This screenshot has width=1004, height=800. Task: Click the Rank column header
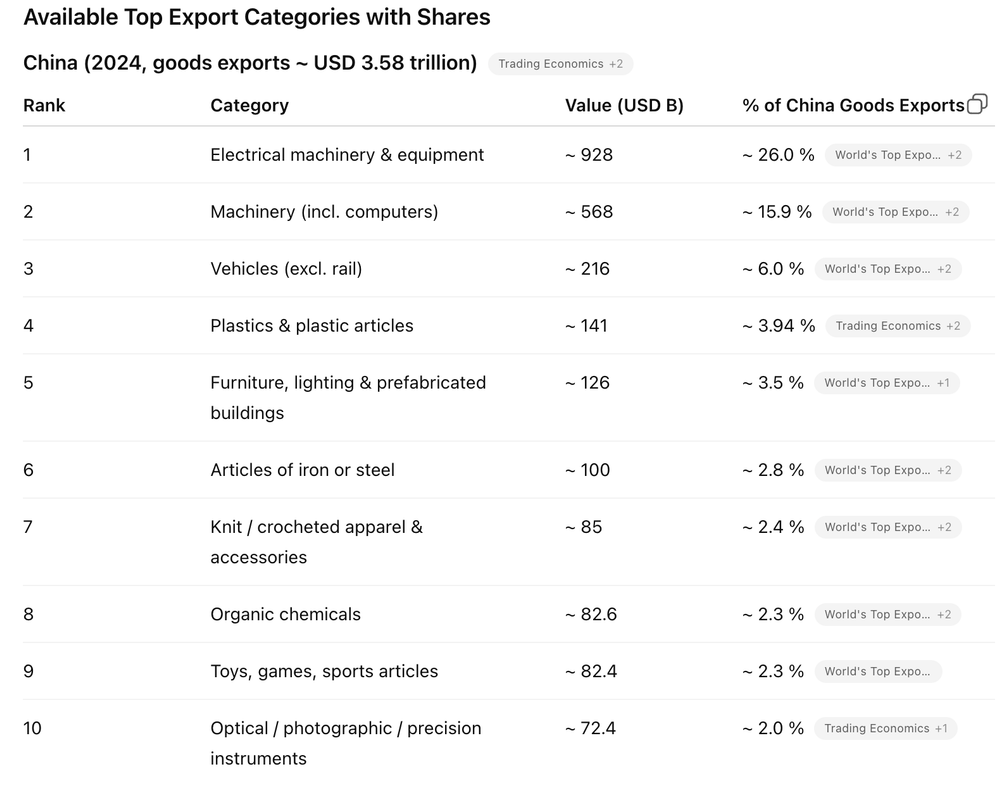pyautogui.click(x=44, y=105)
